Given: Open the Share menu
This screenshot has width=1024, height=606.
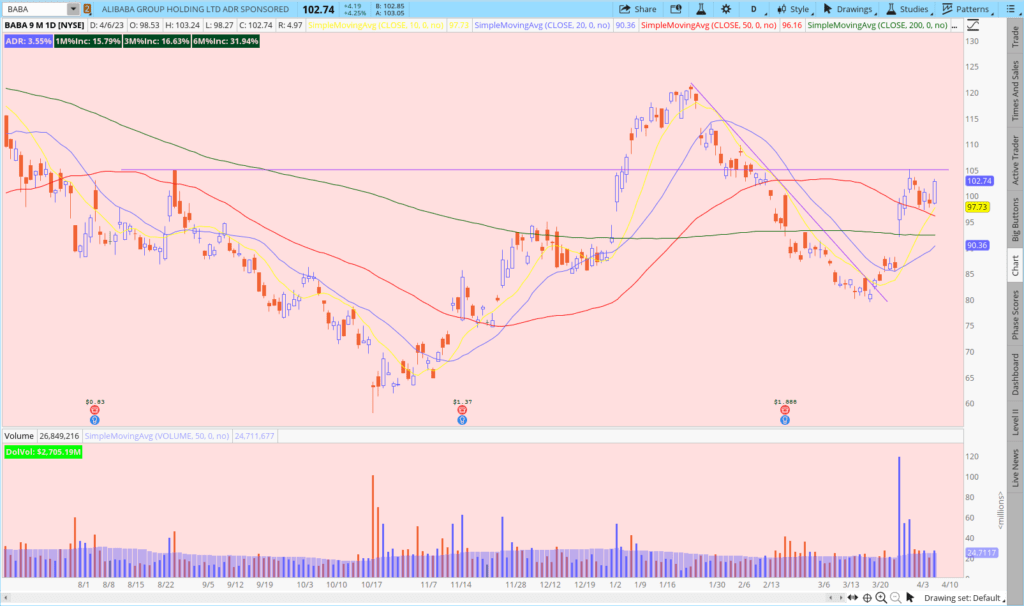Looking at the screenshot, I should tap(637, 9).
